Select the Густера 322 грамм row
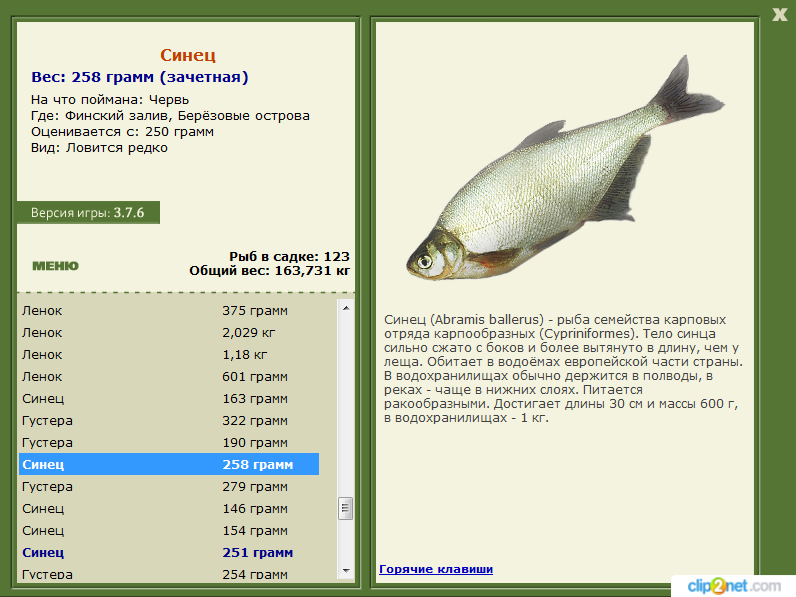 [169, 420]
